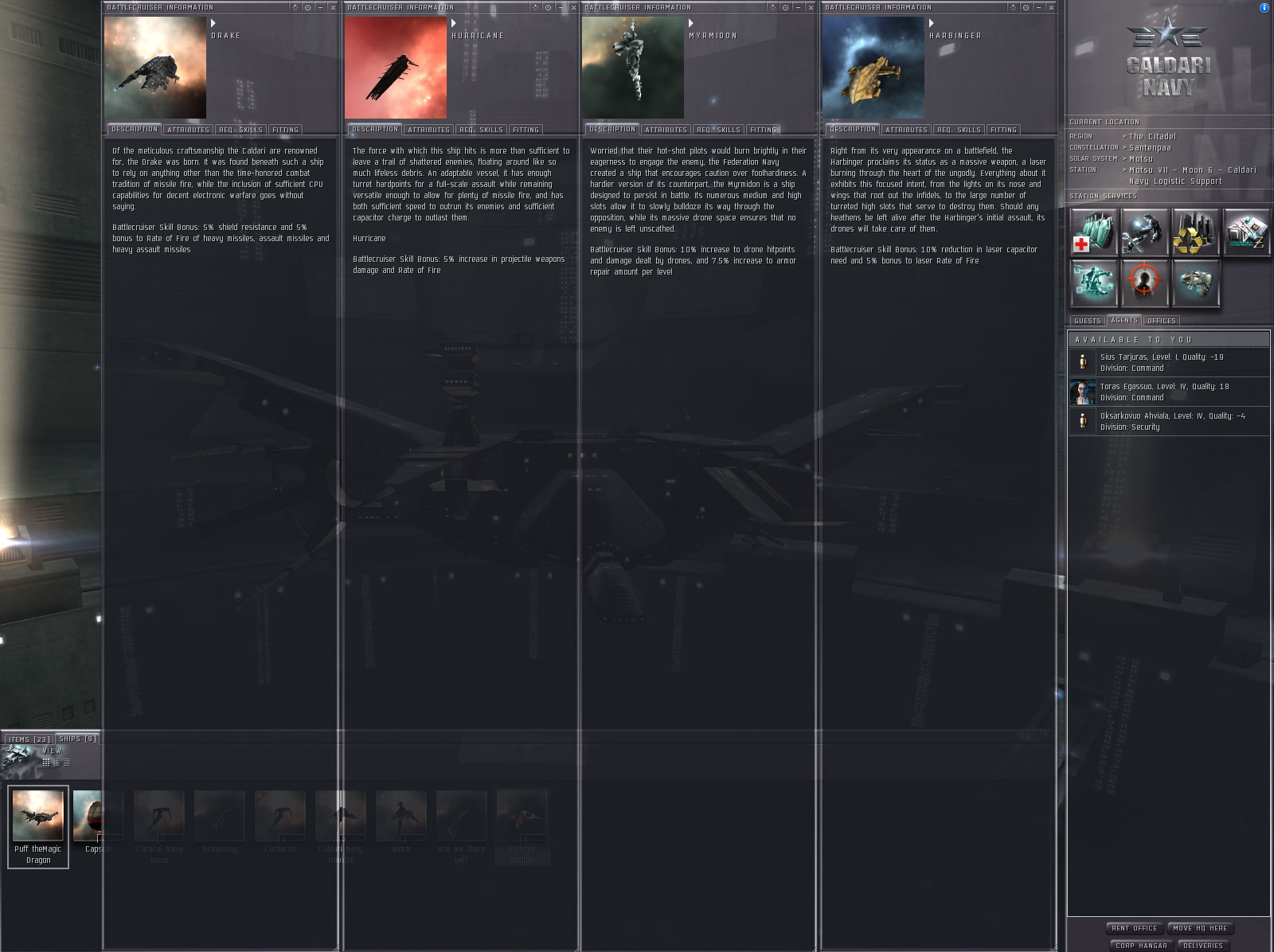This screenshot has width=1274, height=952.
Task: Click Toras Egassuo agent portrait
Action: point(1082,392)
